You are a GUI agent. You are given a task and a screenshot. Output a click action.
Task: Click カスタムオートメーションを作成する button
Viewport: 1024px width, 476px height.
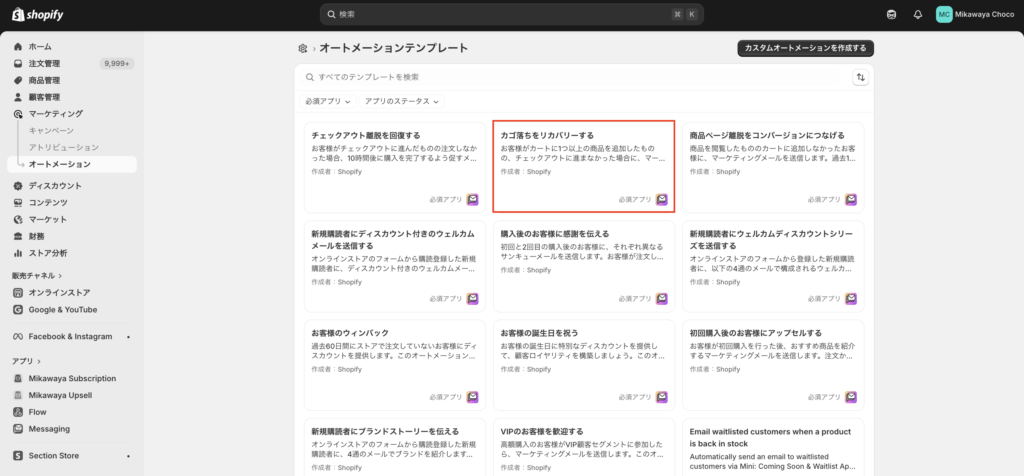(805, 48)
